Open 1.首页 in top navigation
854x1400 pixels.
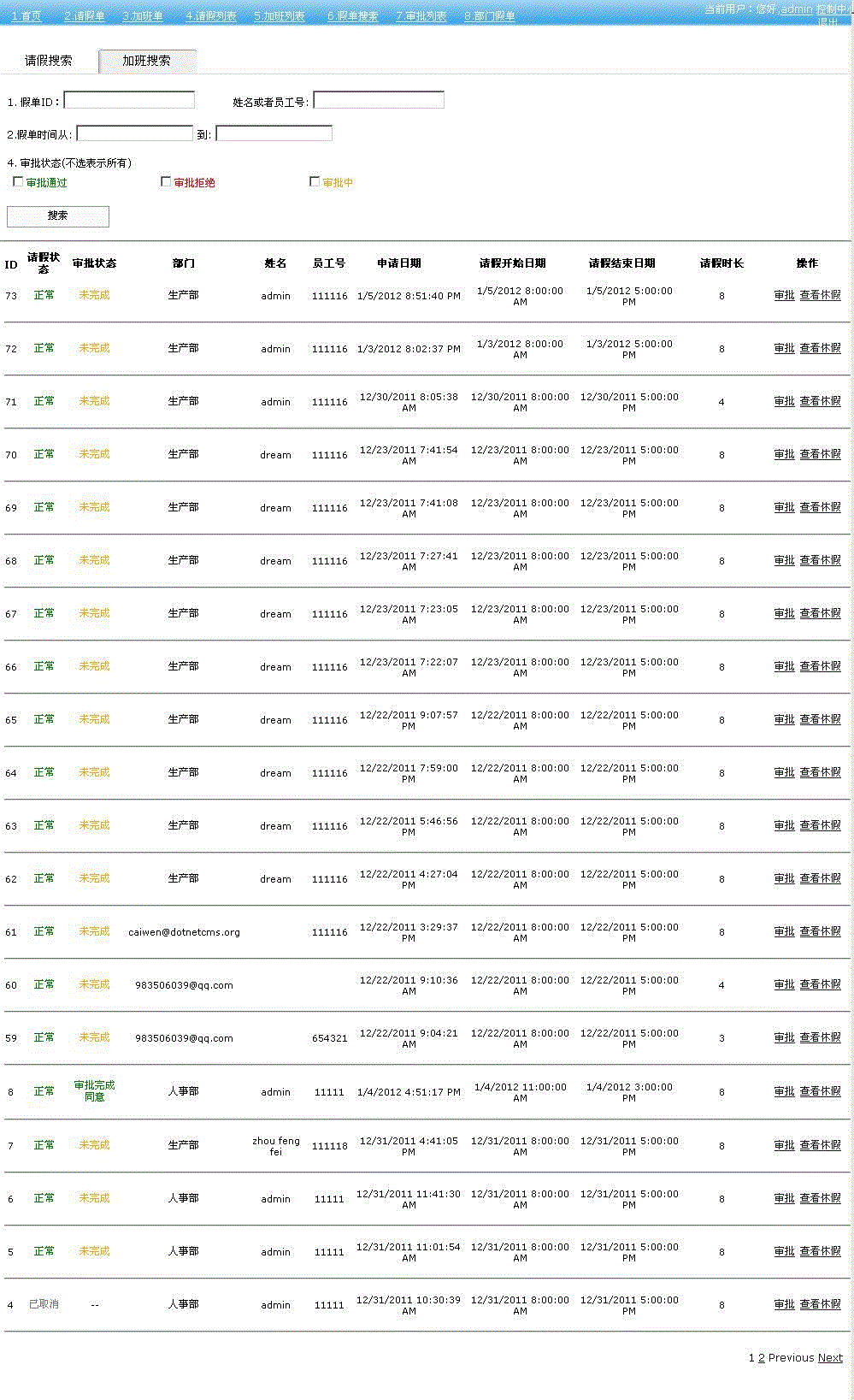[27, 16]
